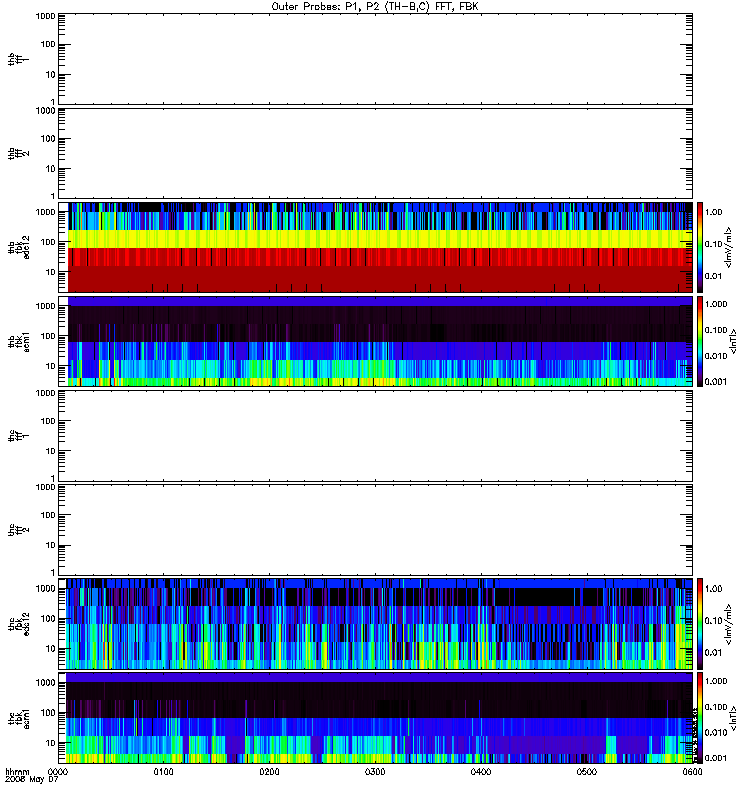Click the thc fbk scm1 color bar
The image size is (750, 800).
700,718
